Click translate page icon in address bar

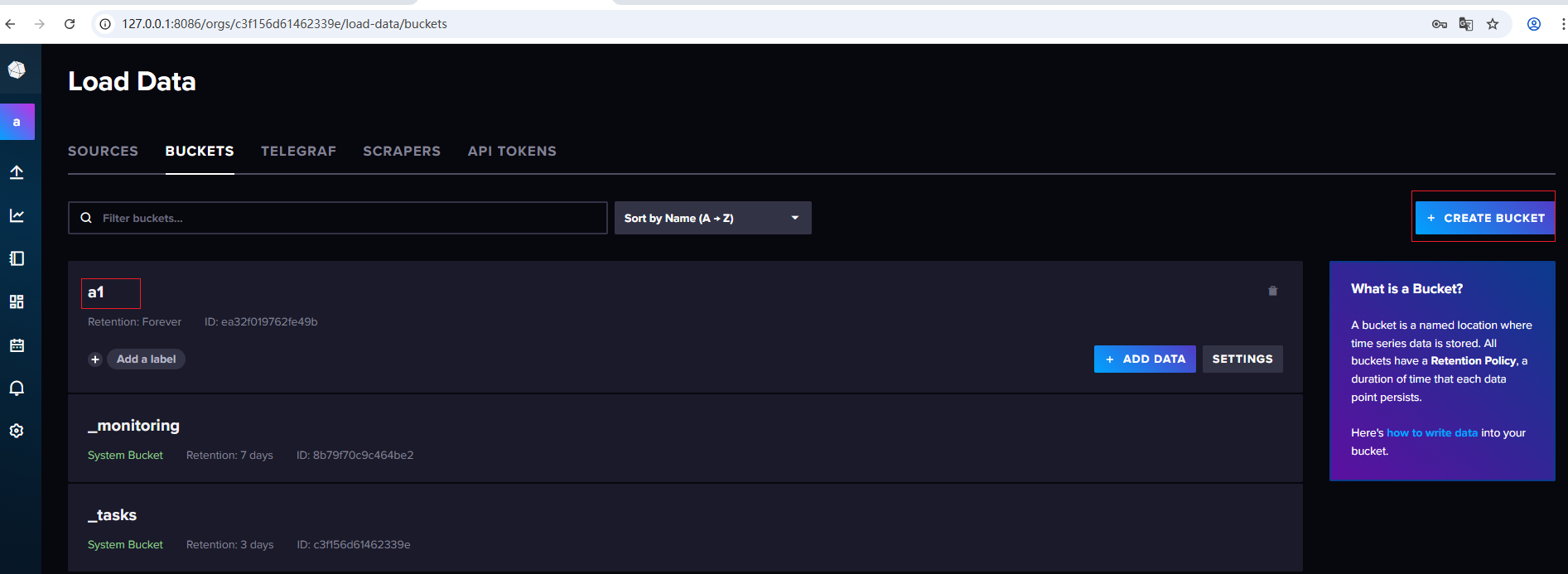pos(1466,24)
